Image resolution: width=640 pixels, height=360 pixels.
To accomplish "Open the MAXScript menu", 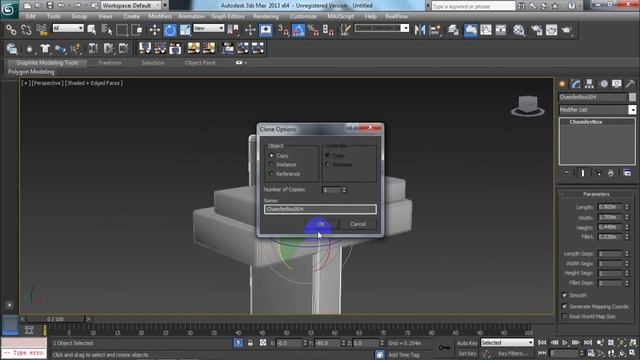I will [x=340, y=16].
